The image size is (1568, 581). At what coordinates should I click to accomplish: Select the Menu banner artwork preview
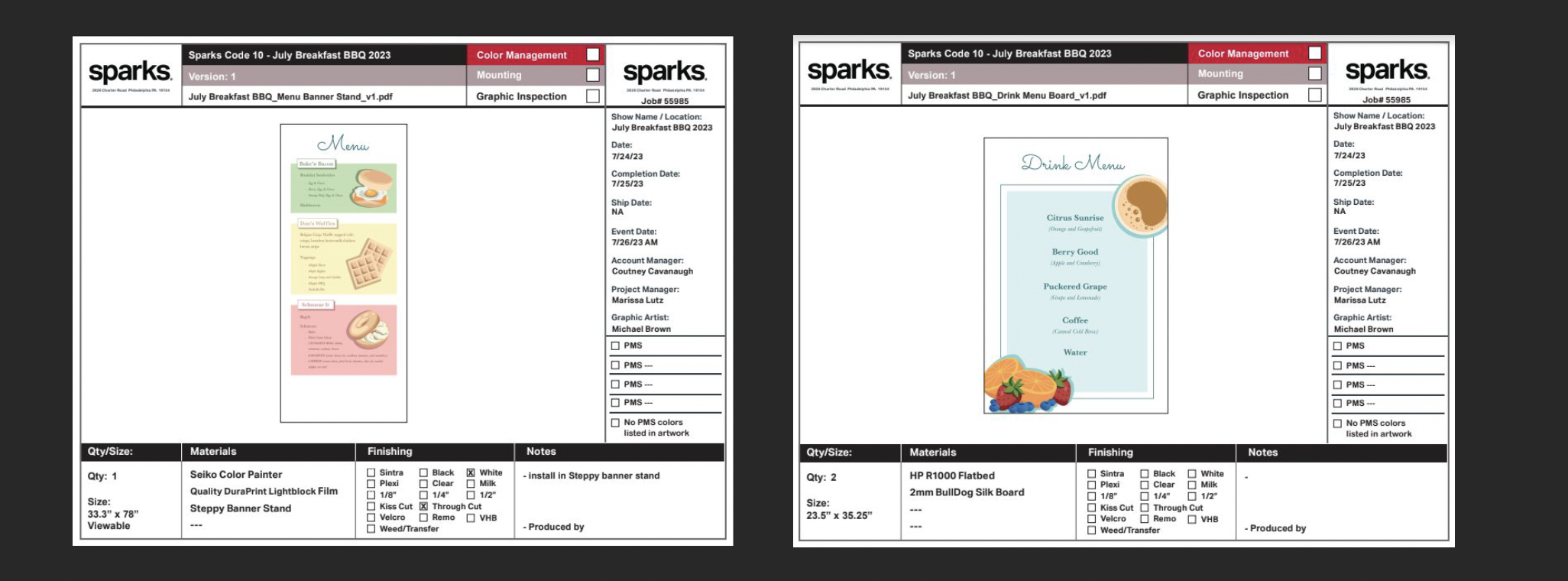click(x=343, y=273)
